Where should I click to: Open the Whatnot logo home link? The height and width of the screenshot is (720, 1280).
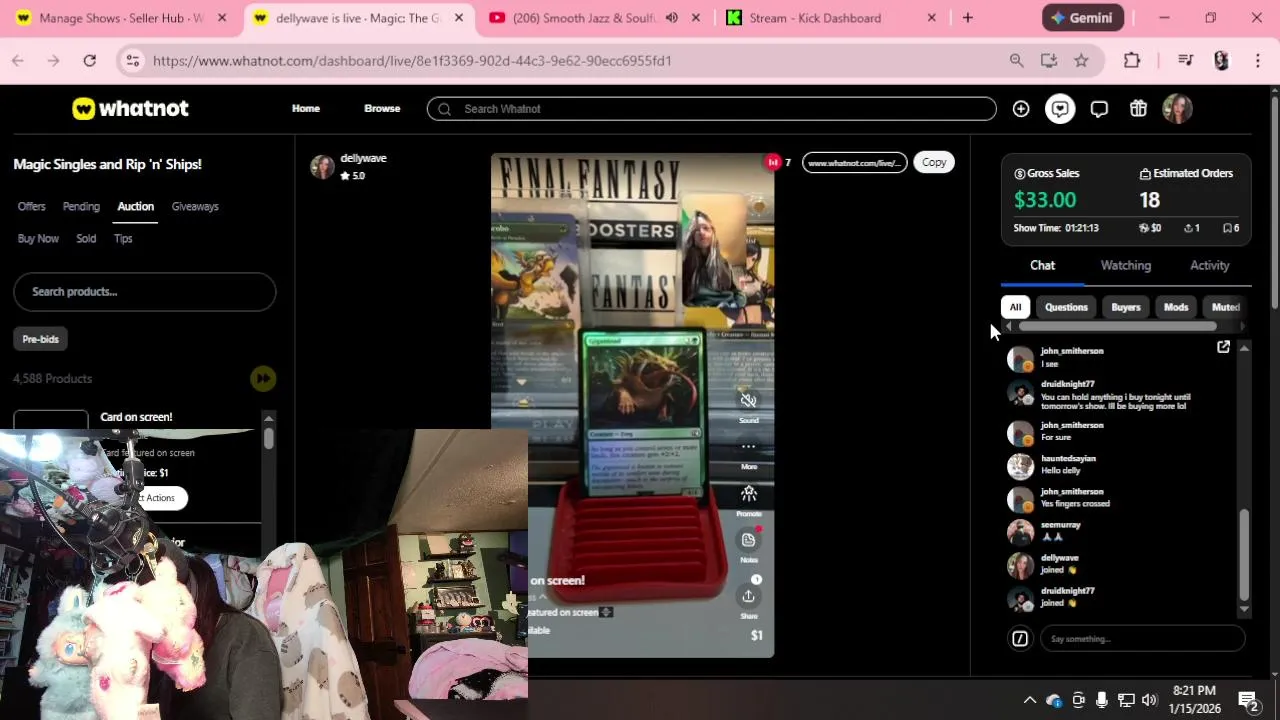click(130, 109)
